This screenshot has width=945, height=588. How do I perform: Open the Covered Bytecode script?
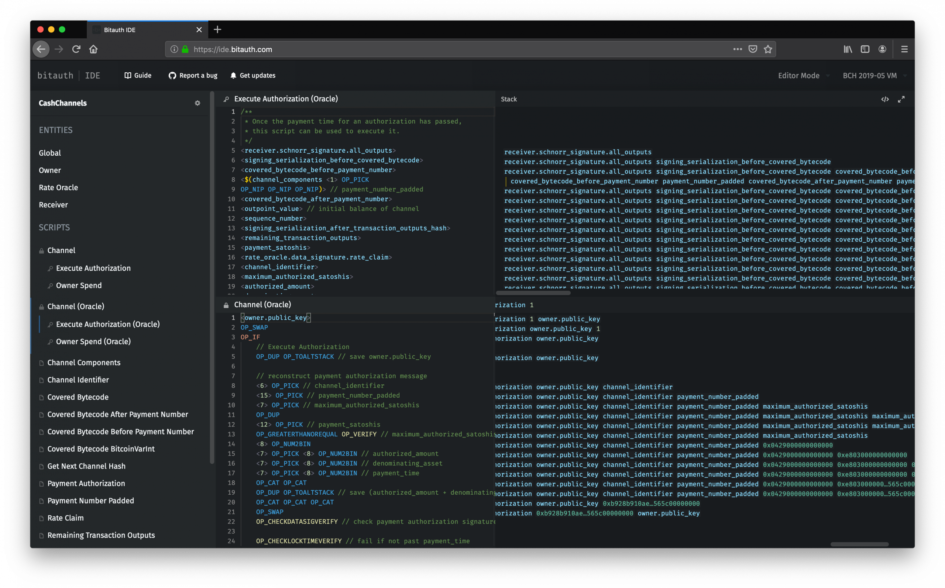click(x=78, y=398)
